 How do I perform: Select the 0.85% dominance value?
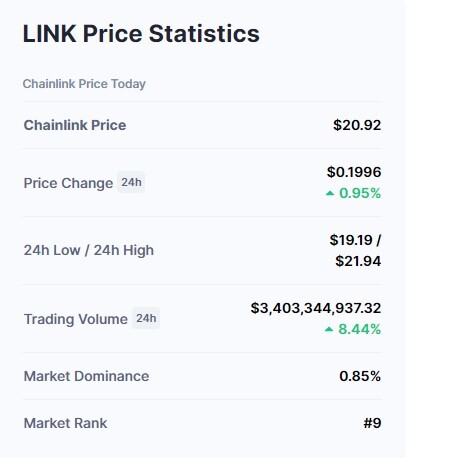(x=360, y=376)
